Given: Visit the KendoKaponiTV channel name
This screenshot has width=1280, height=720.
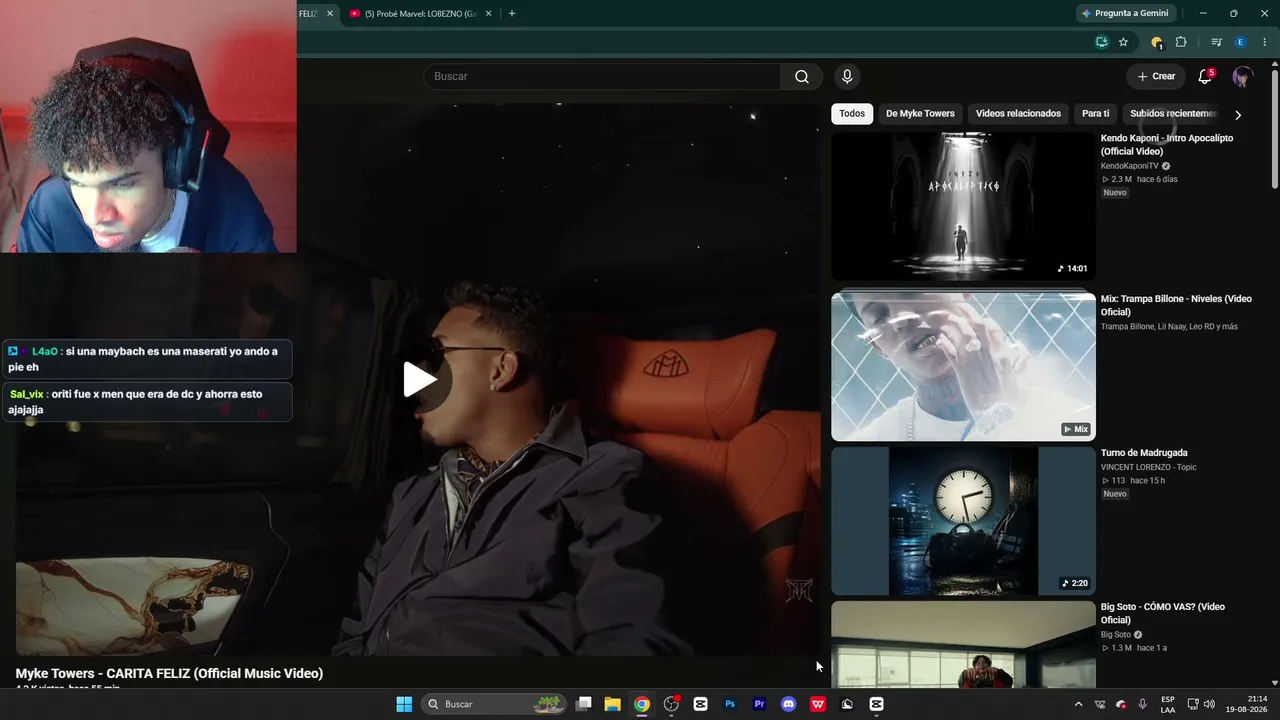Looking at the screenshot, I should (1130, 166).
